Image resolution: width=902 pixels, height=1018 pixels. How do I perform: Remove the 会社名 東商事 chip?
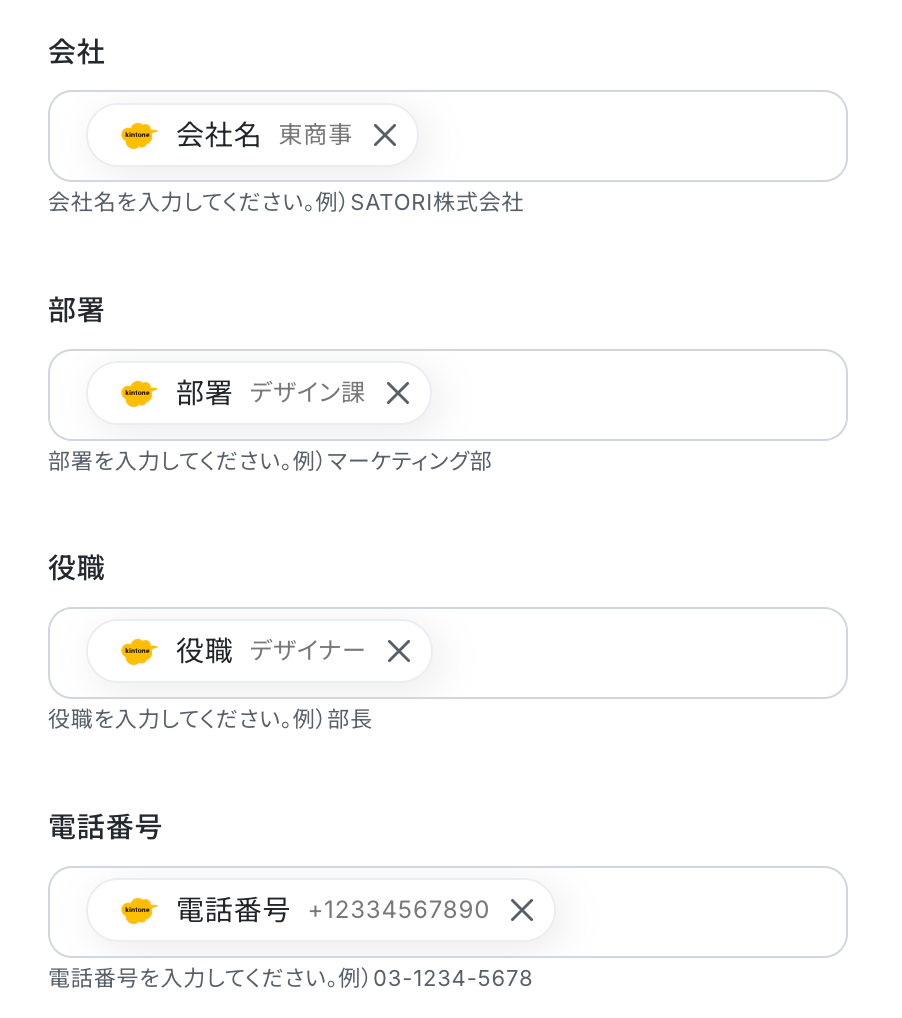coord(385,135)
